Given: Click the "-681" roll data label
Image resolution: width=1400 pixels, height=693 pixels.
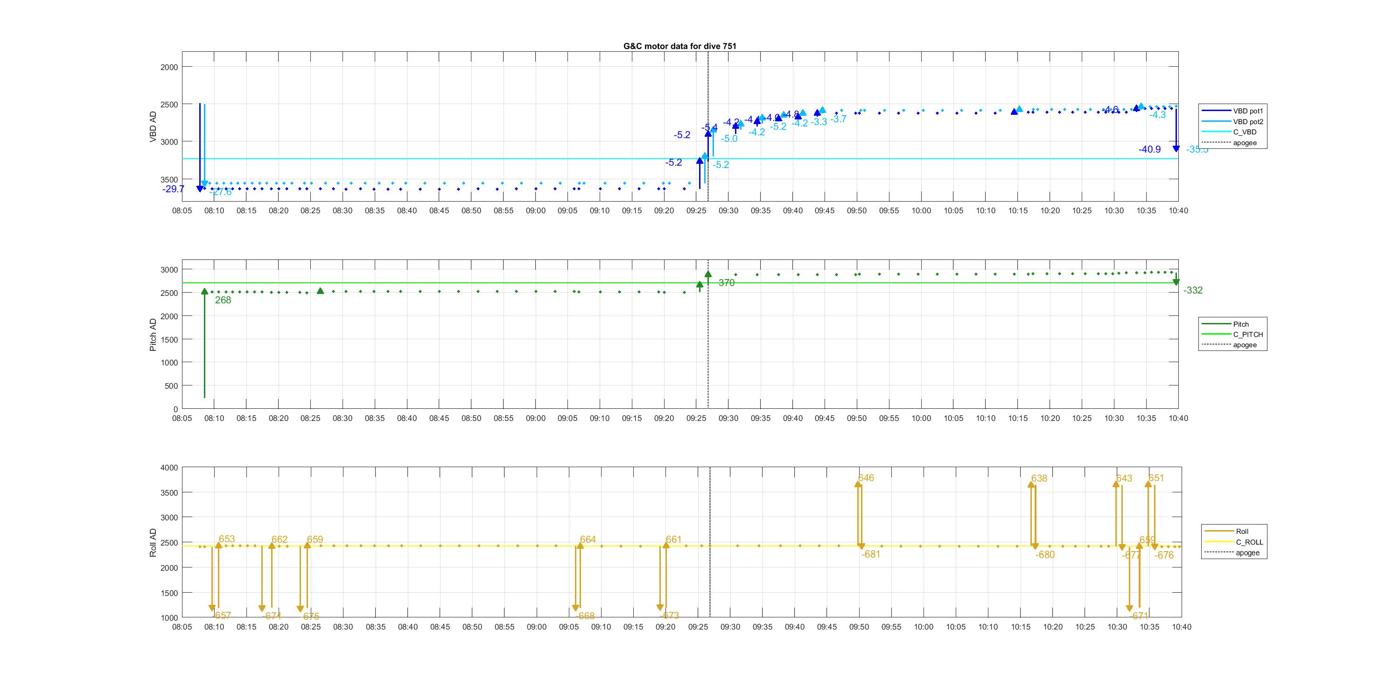Looking at the screenshot, I should (x=871, y=554).
